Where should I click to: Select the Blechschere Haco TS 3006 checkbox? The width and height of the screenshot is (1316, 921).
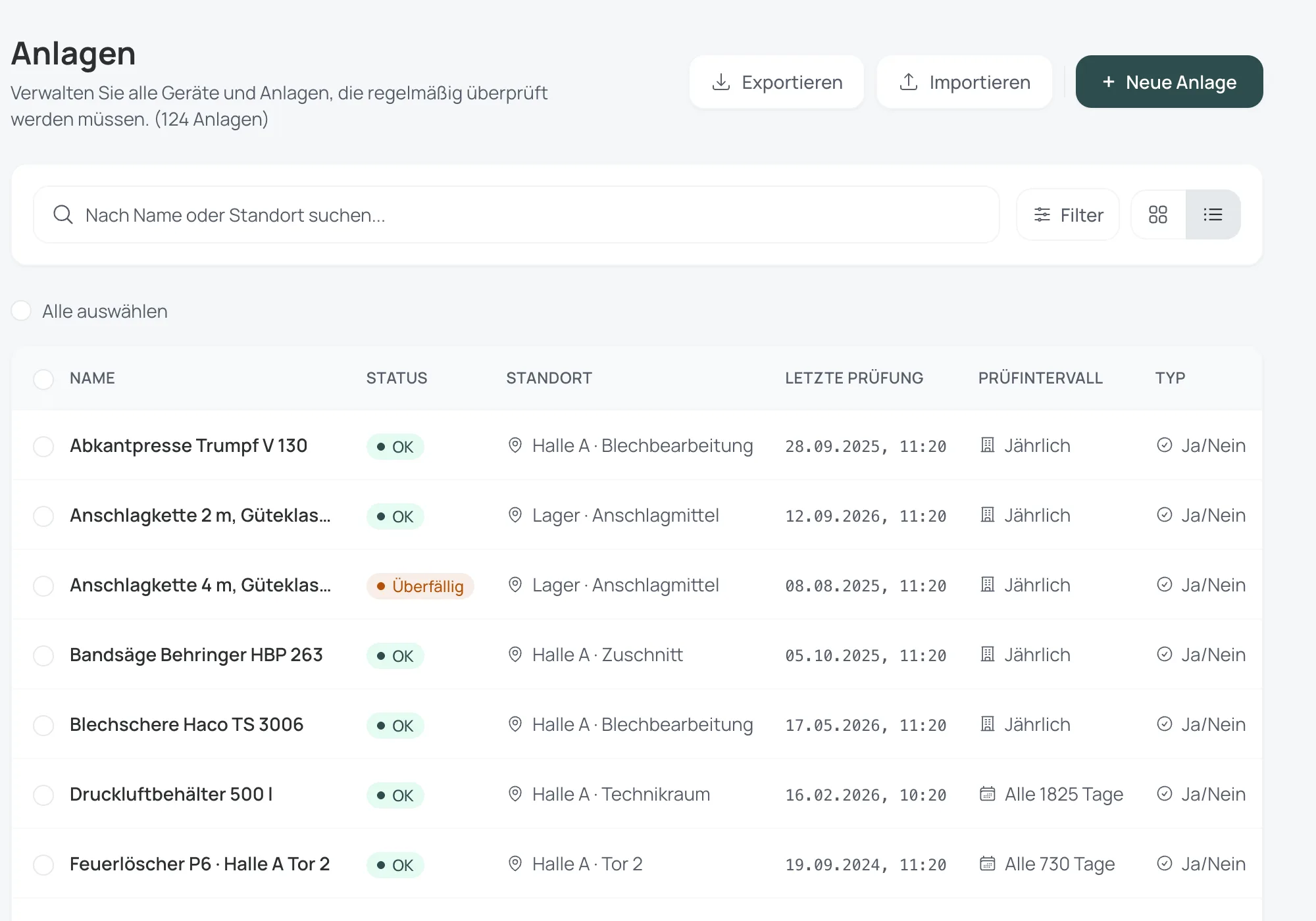[43, 725]
